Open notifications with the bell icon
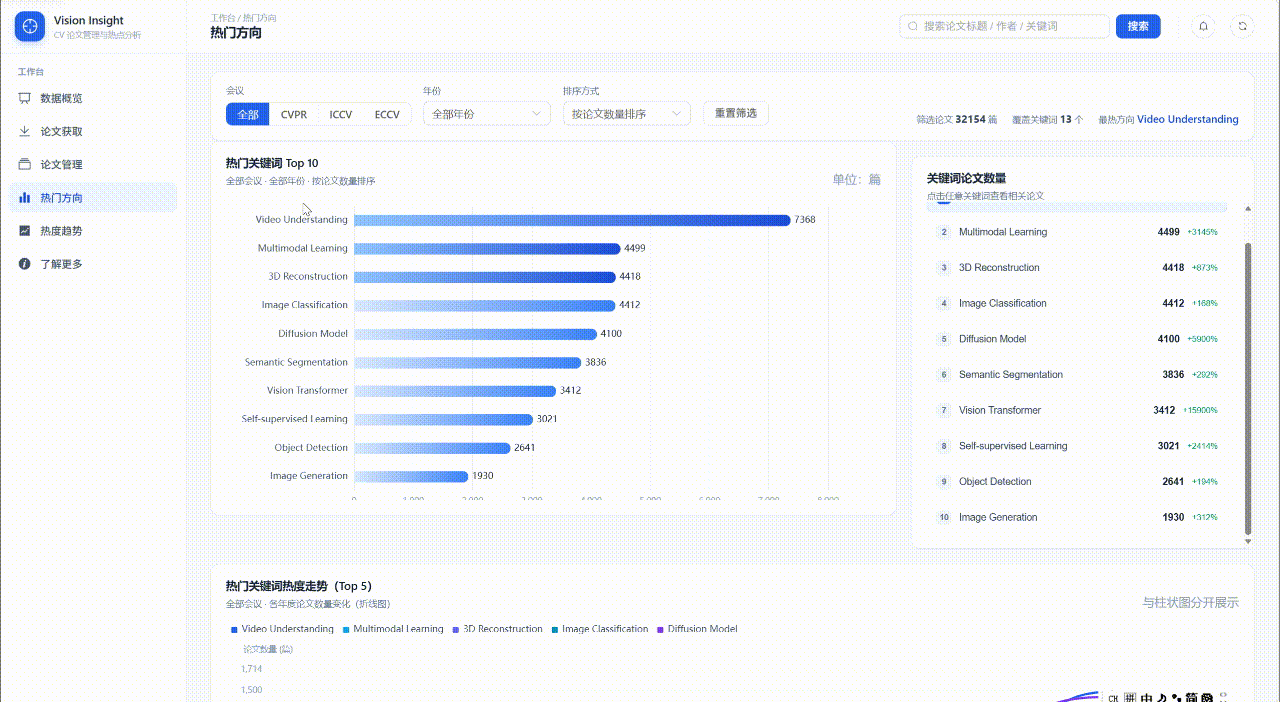1280x702 pixels. (x=1204, y=26)
